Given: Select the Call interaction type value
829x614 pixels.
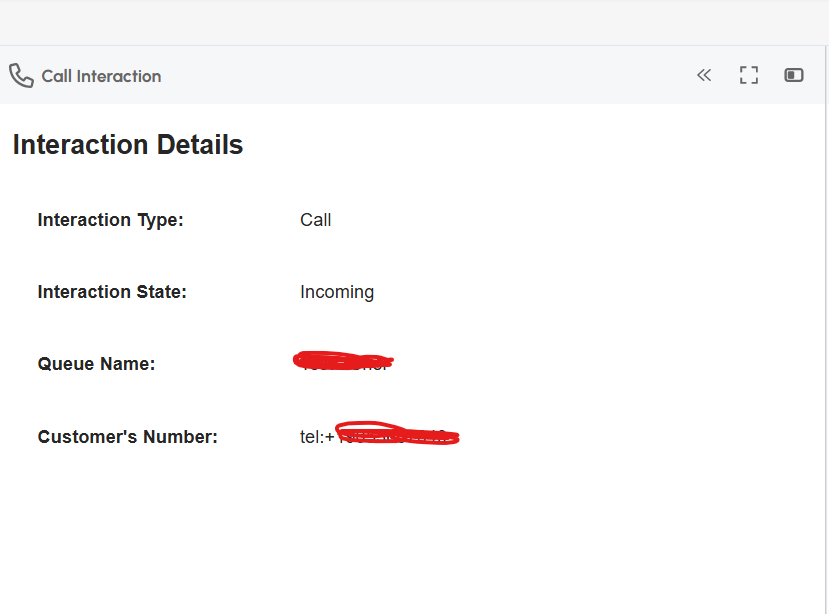Looking at the screenshot, I should pyautogui.click(x=316, y=220).
